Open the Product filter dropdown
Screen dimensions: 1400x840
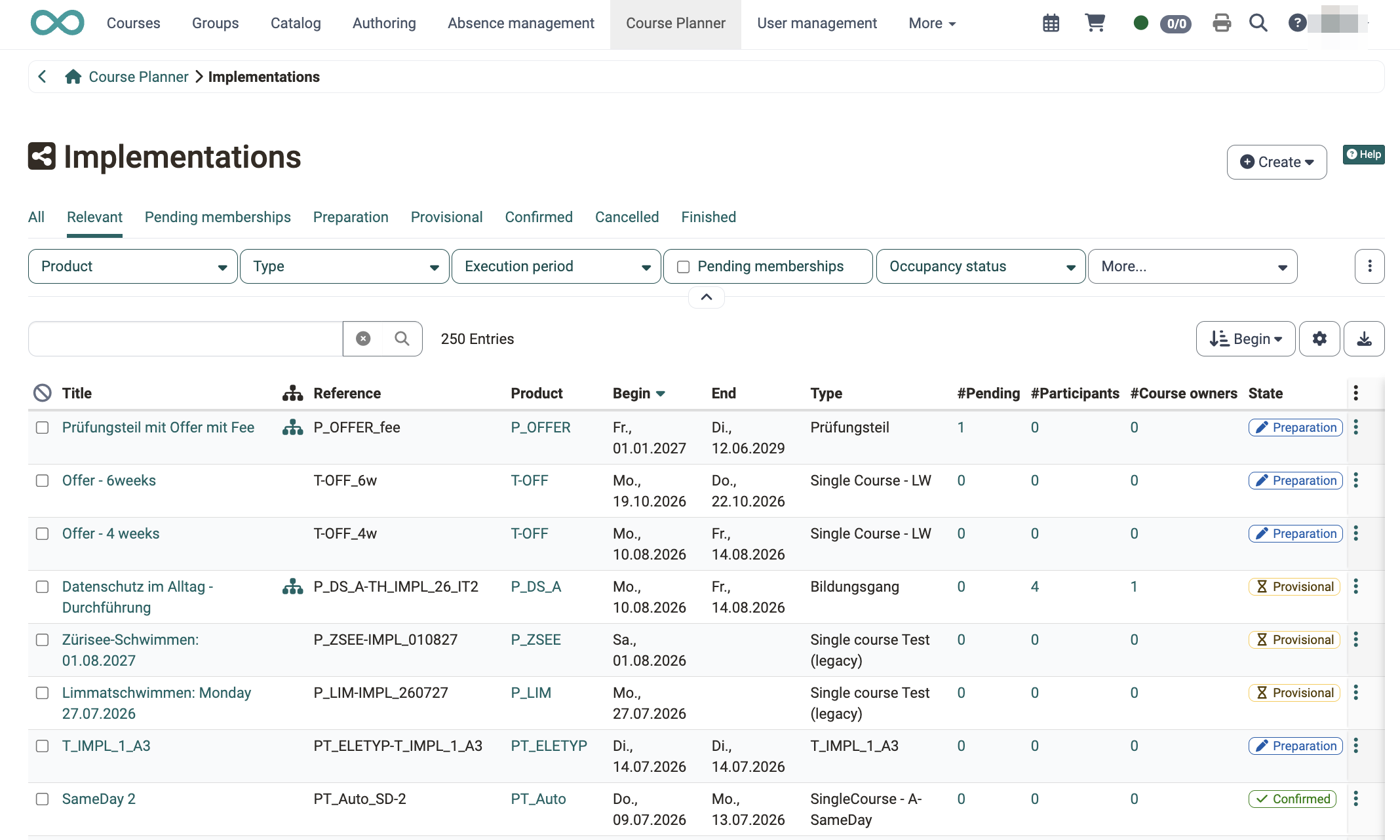(133, 266)
